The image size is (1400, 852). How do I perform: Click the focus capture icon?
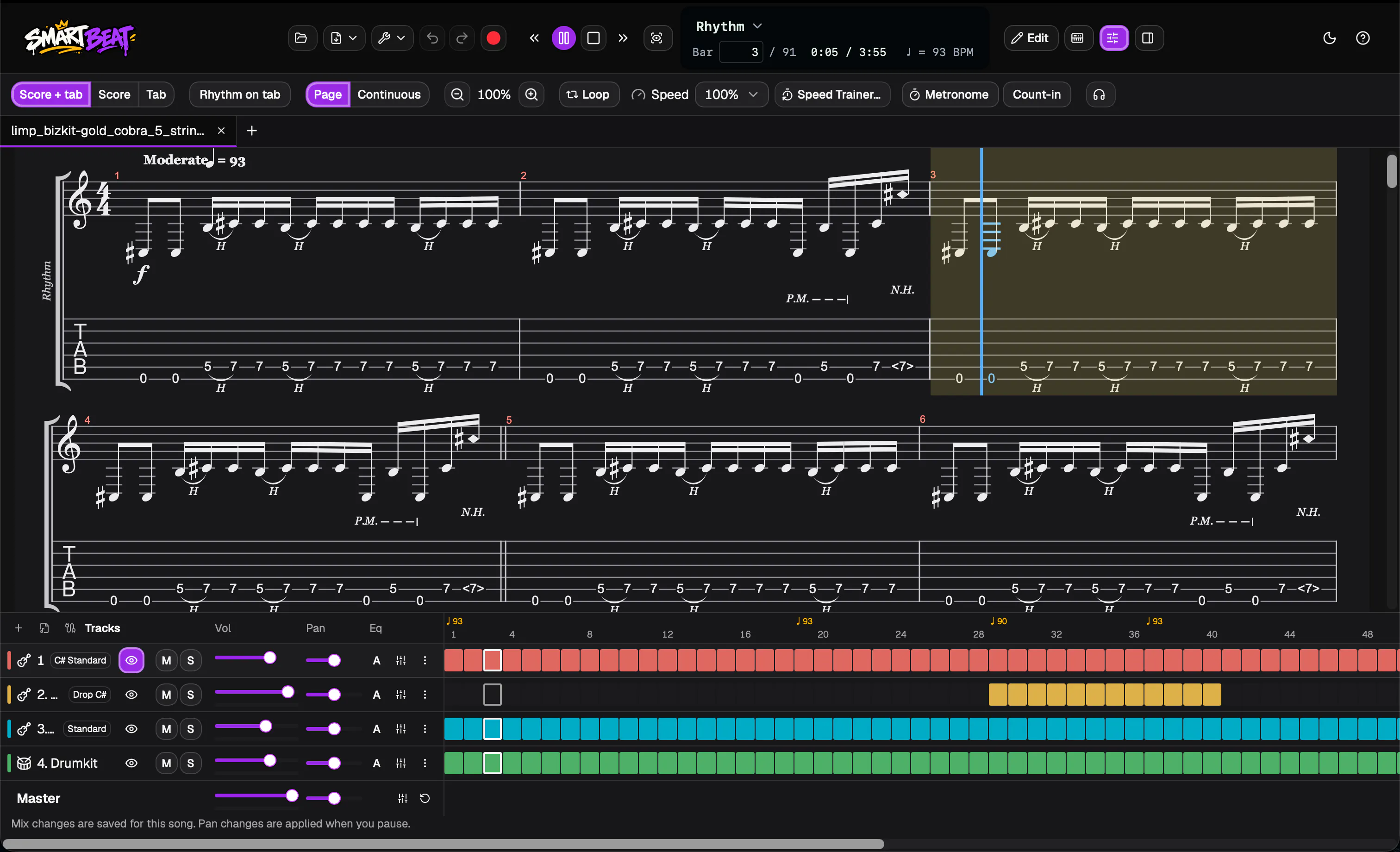[657, 38]
